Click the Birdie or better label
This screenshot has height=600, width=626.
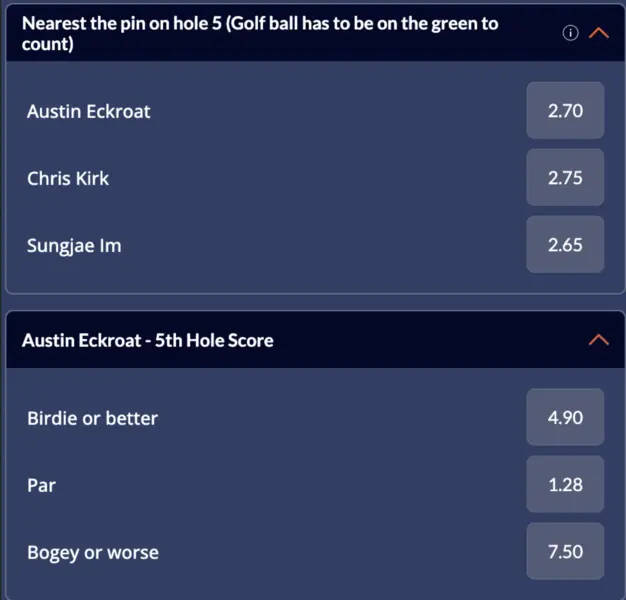93,418
